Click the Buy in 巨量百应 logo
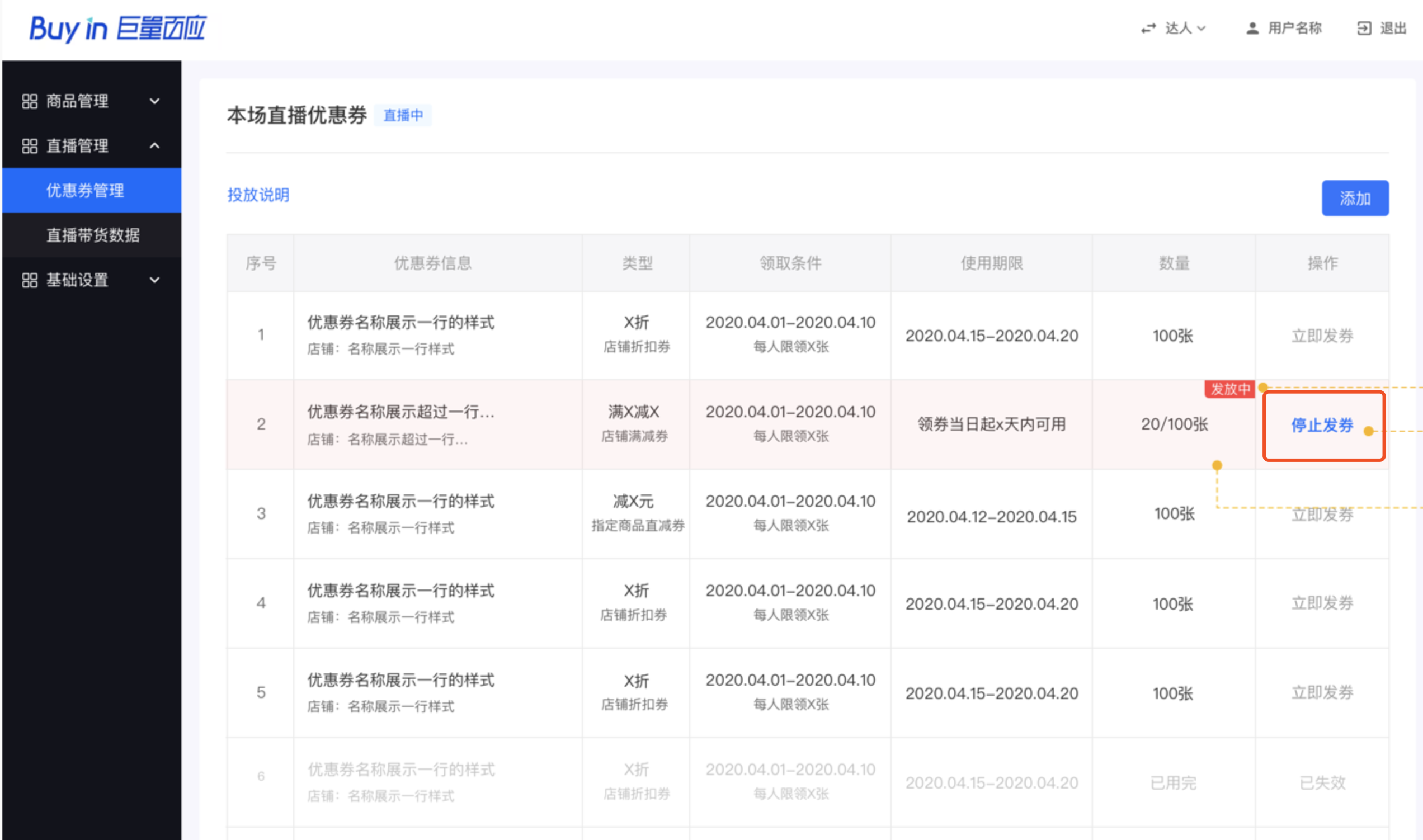The width and height of the screenshot is (1423, 840). tap(117, 29)
